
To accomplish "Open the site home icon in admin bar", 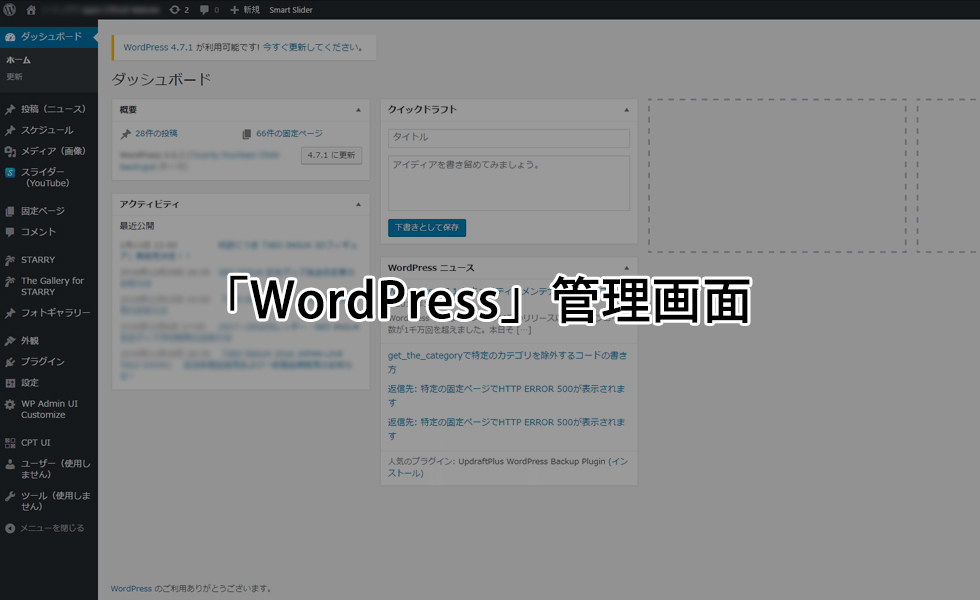I will click(x=31, y=9).
